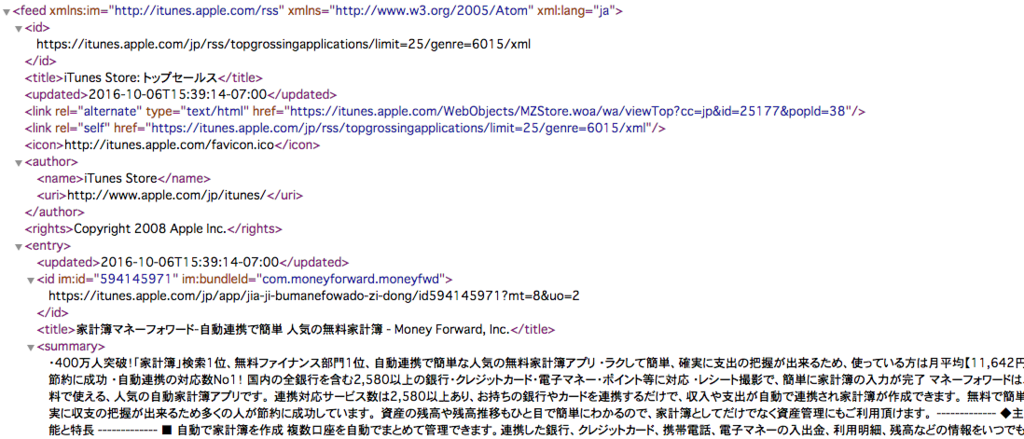Click the summary line starting 能と特長

tap(536, 430)
